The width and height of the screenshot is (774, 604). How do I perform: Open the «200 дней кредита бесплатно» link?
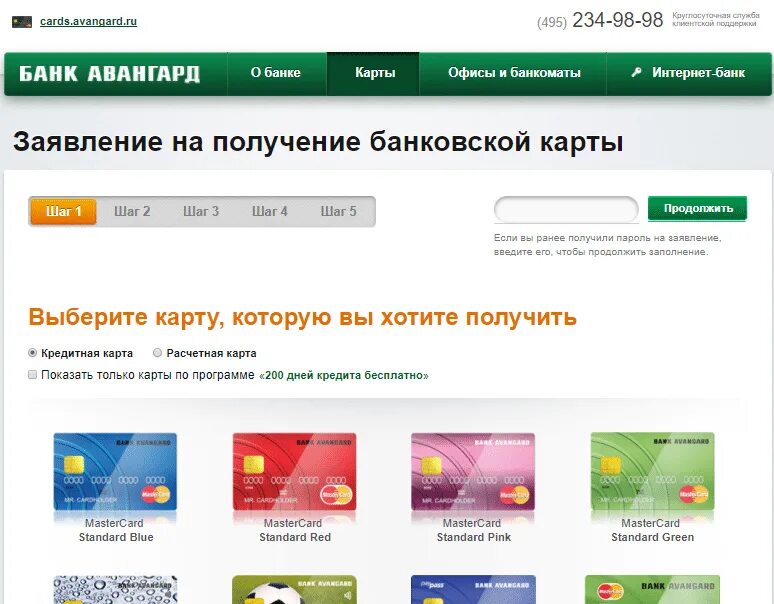pyautogui.click(x=344, y=375)
